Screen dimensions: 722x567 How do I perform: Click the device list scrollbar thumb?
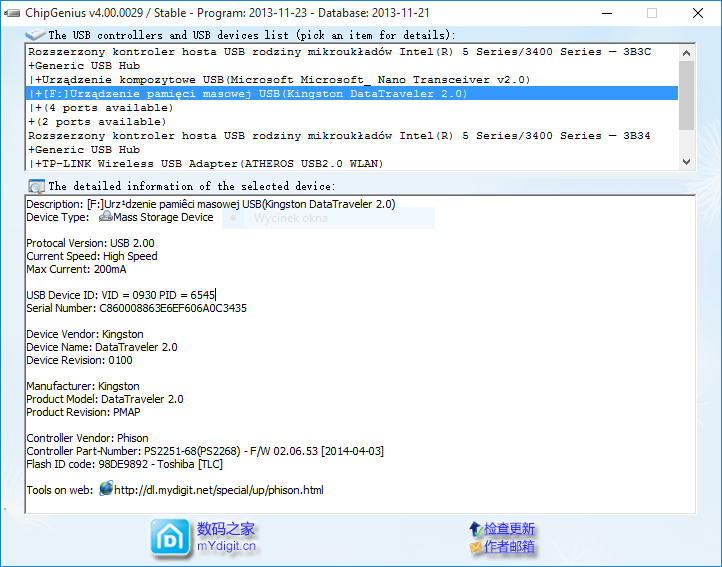click(x=687, y=95)
